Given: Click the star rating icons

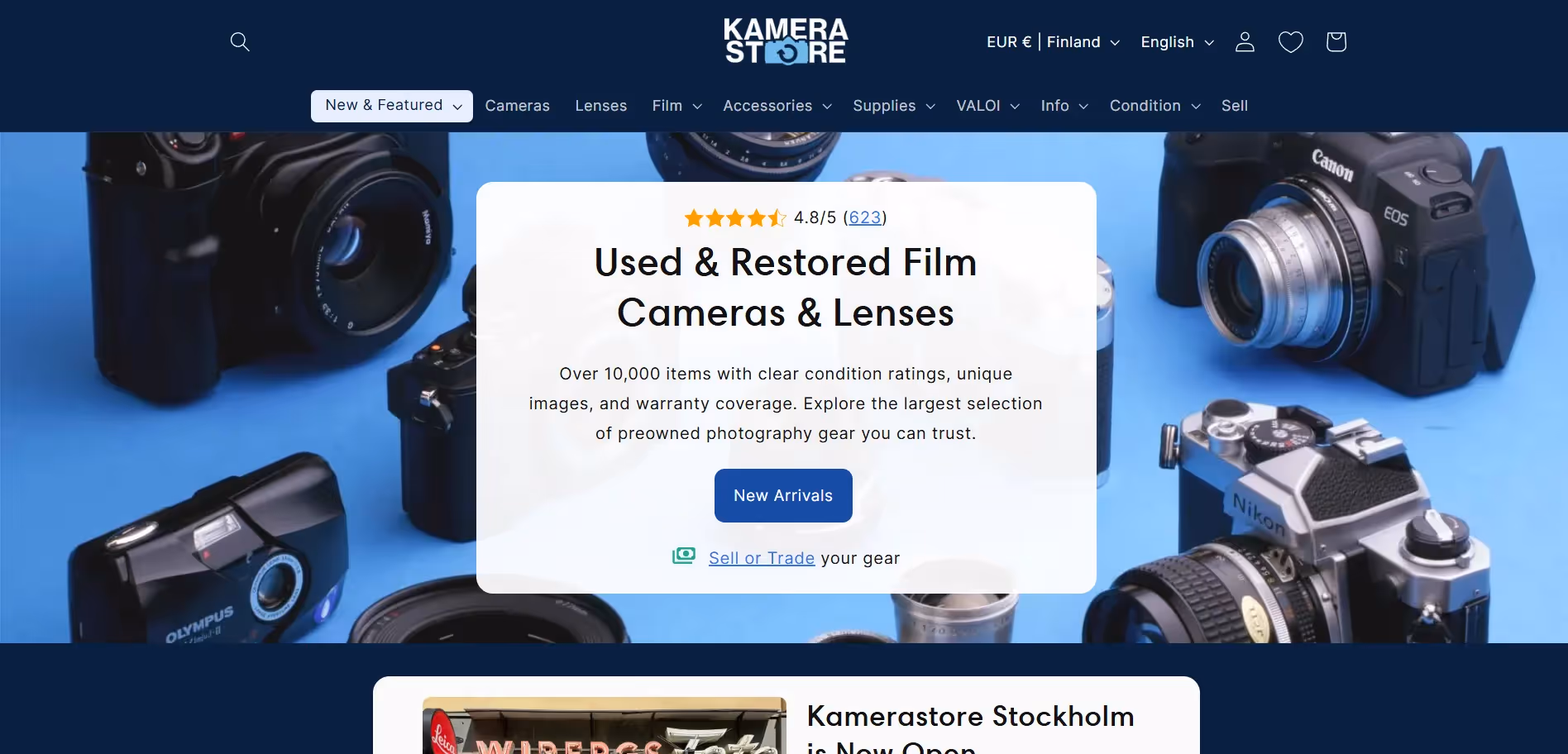Looking at the screenshot, I should 734,218.
